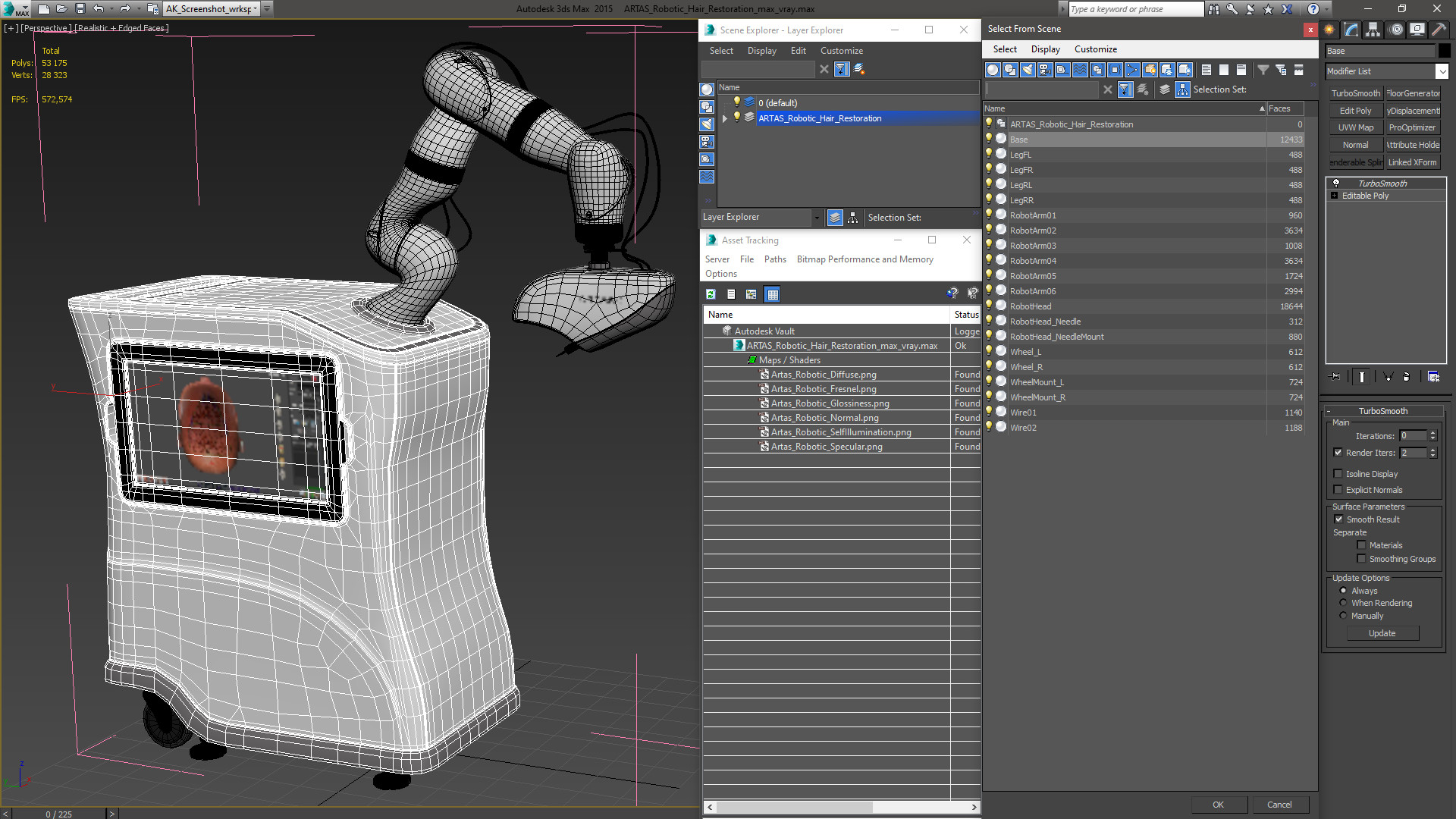Refresh the Asset Tracking list

click(x=711, y=294)
